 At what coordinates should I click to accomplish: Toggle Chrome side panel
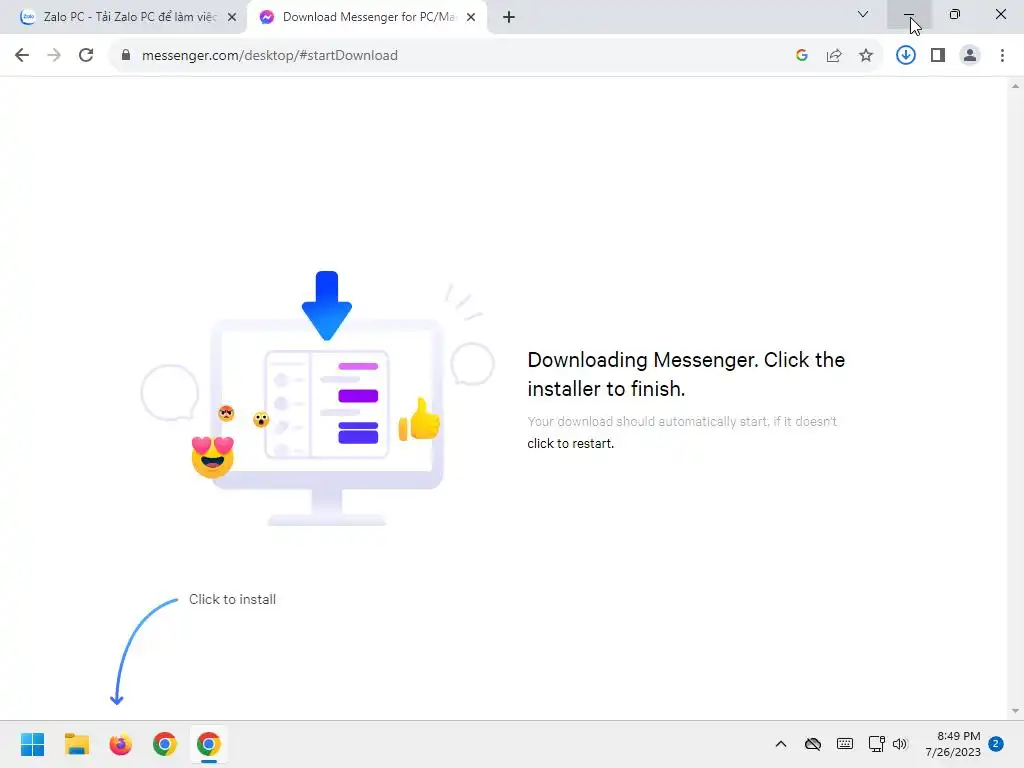click(x=938, y=56)
